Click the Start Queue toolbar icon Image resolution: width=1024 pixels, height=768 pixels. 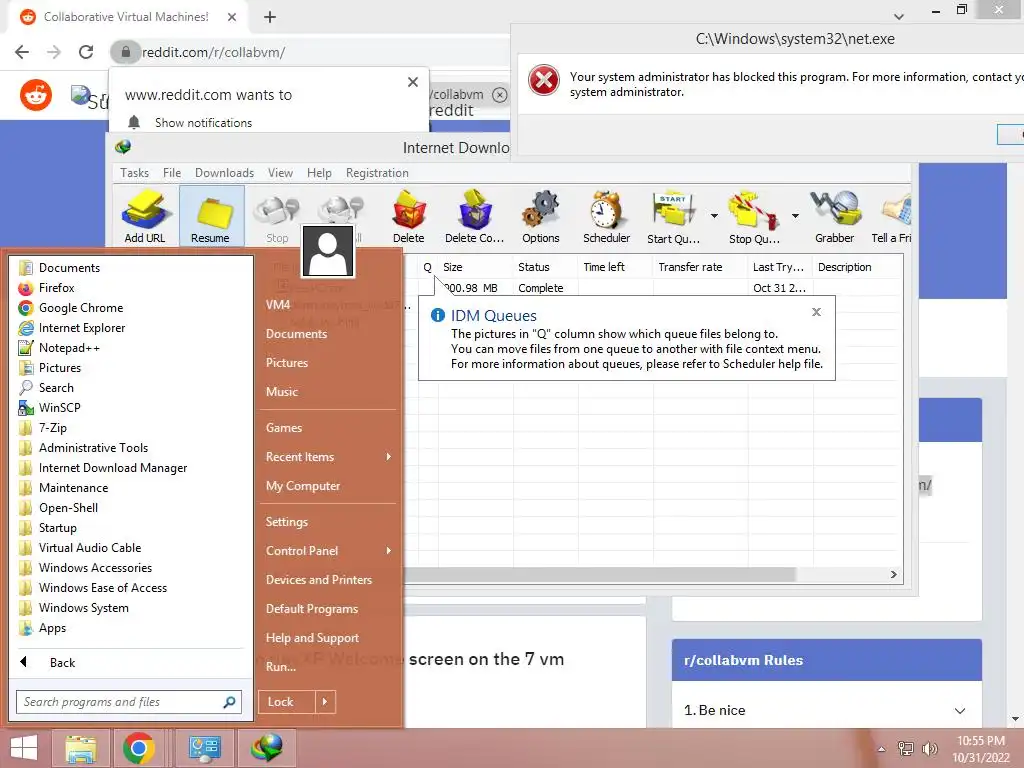(673, 216)
